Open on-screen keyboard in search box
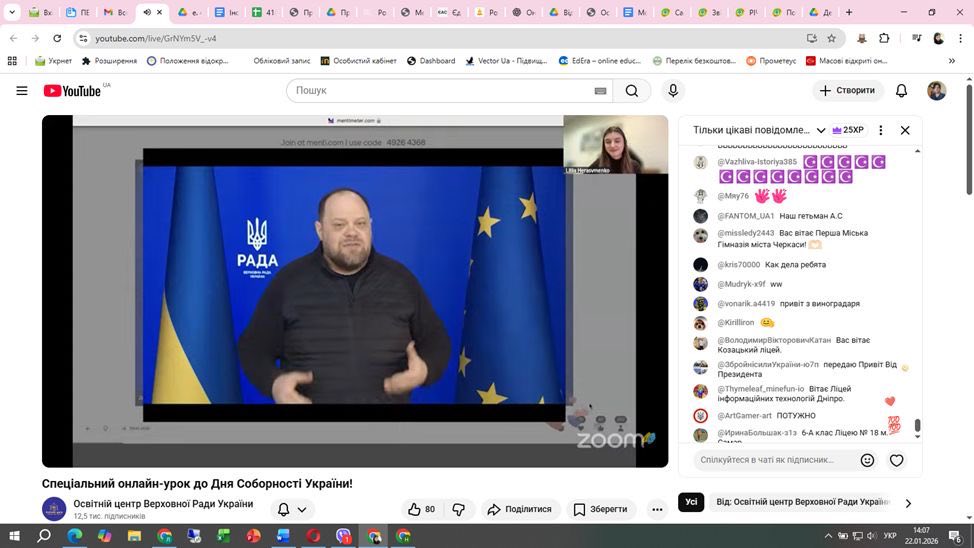 click(x=600, y=91)
